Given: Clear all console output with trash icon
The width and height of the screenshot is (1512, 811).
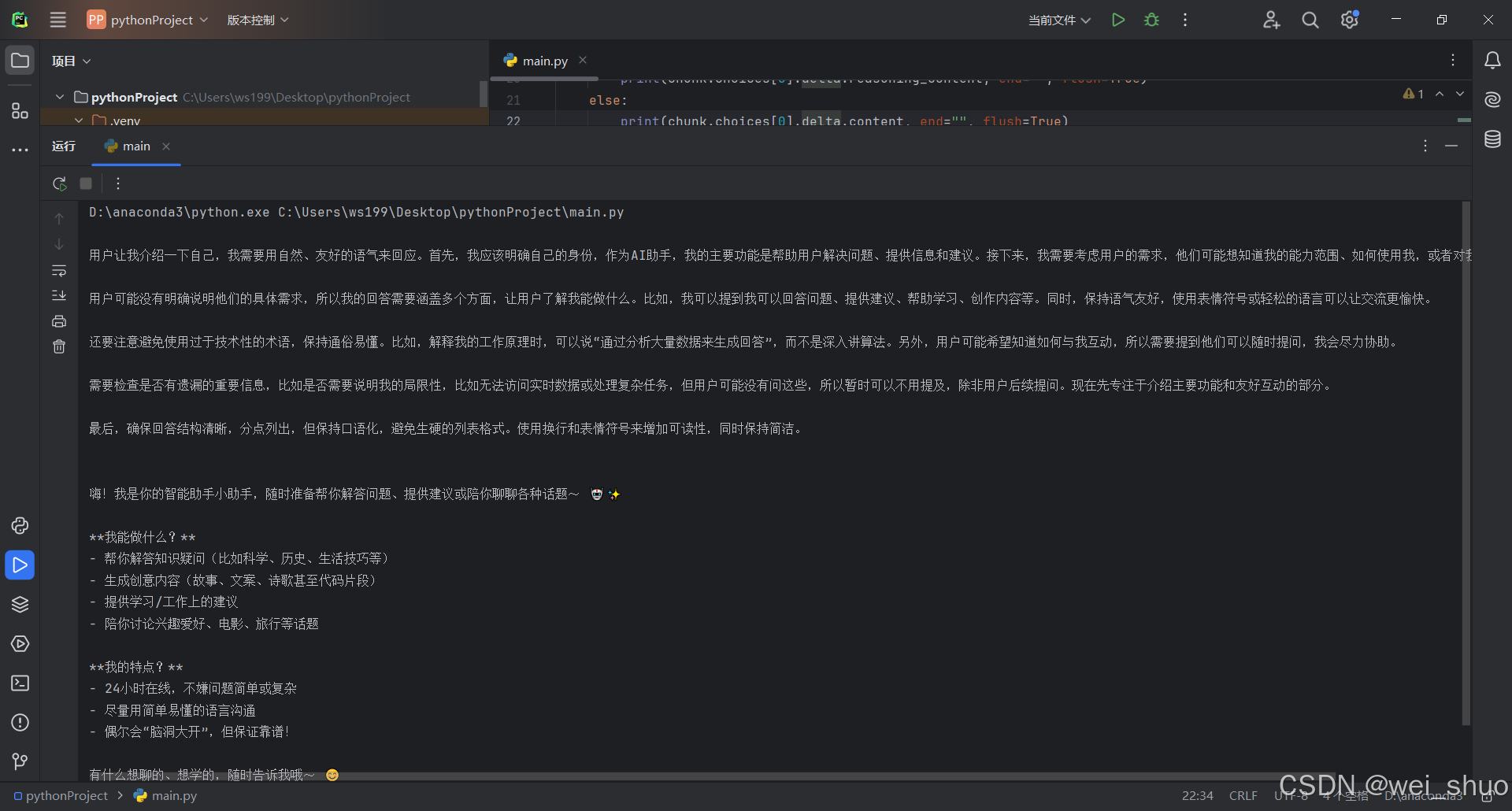Looking at the screenshot, I should point(59,346).
